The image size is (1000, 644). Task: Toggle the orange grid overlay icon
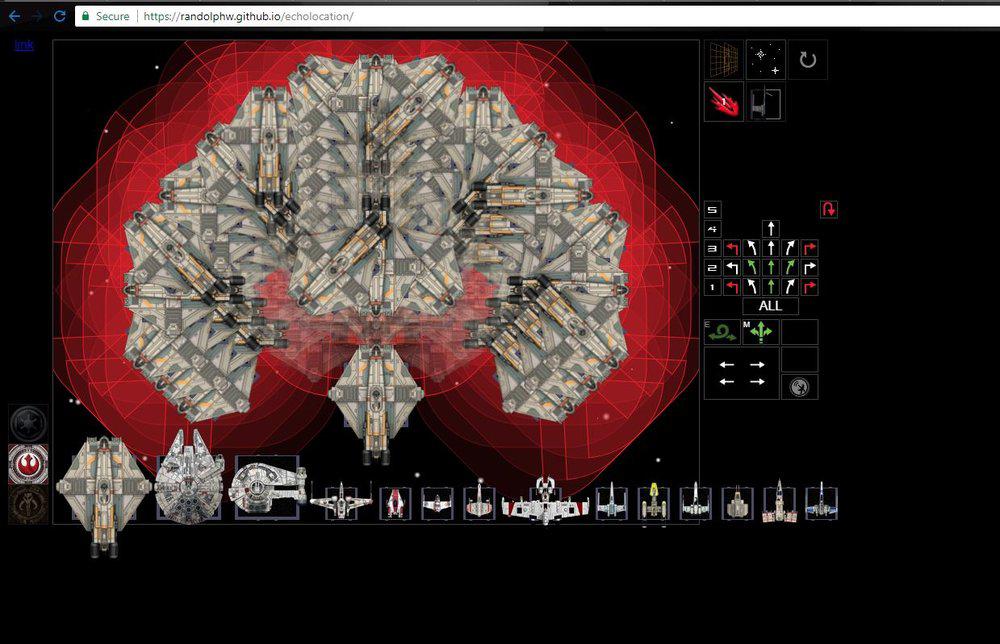724,60
